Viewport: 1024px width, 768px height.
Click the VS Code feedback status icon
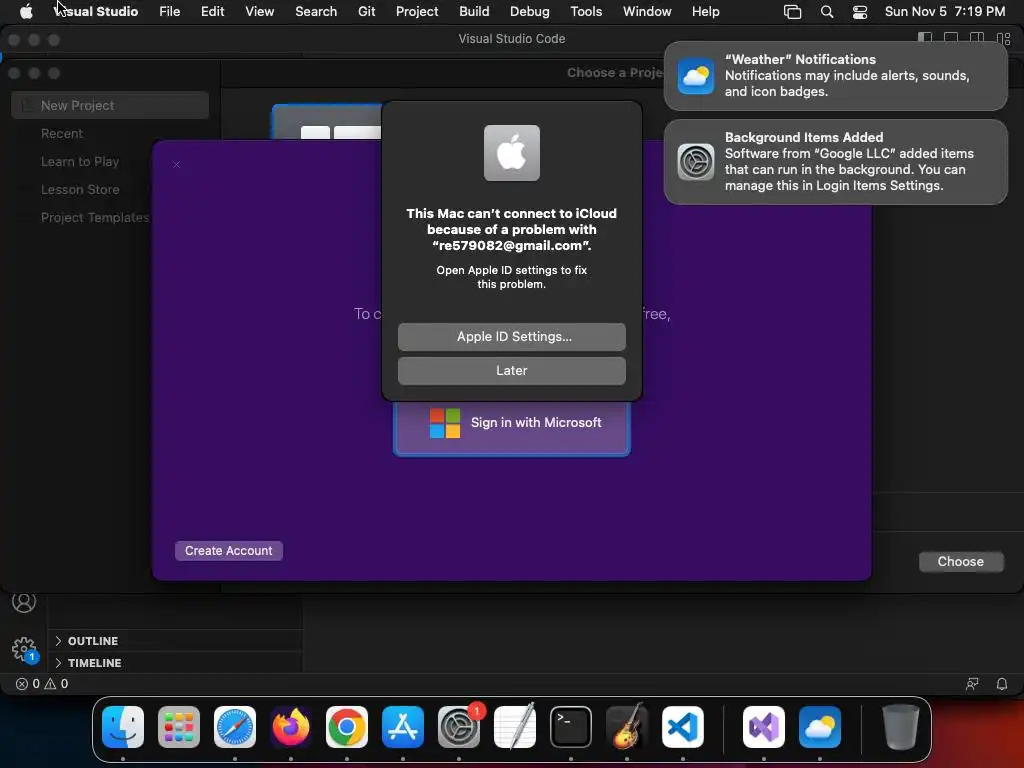[972, 684]
